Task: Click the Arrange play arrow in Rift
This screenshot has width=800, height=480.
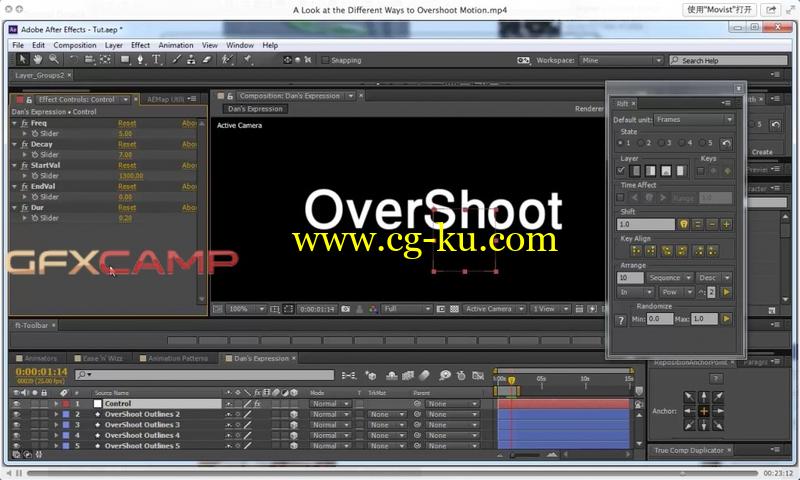Action: 726,292
